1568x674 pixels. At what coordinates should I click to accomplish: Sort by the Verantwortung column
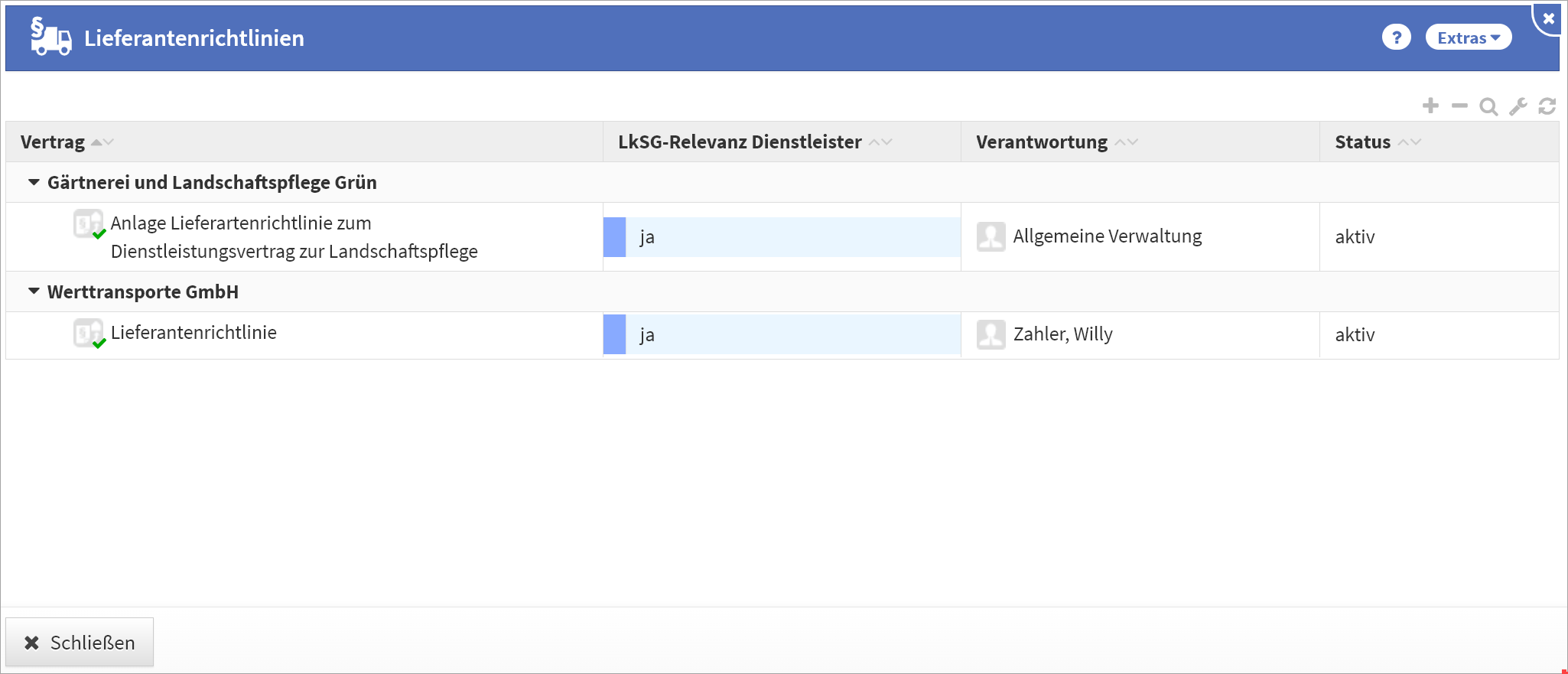point(1042,142)
